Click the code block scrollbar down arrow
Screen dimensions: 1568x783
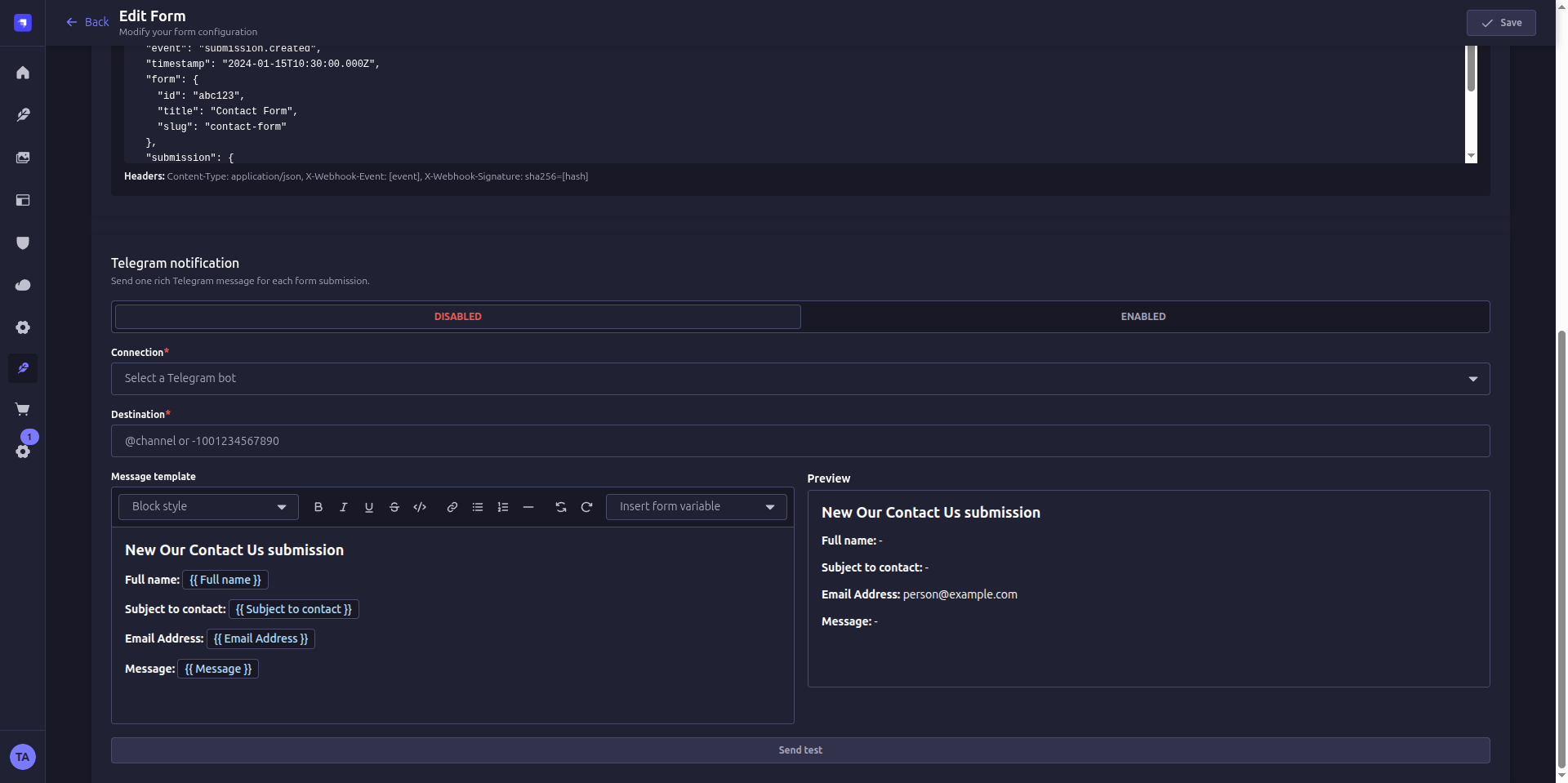tap(1471, 156)
